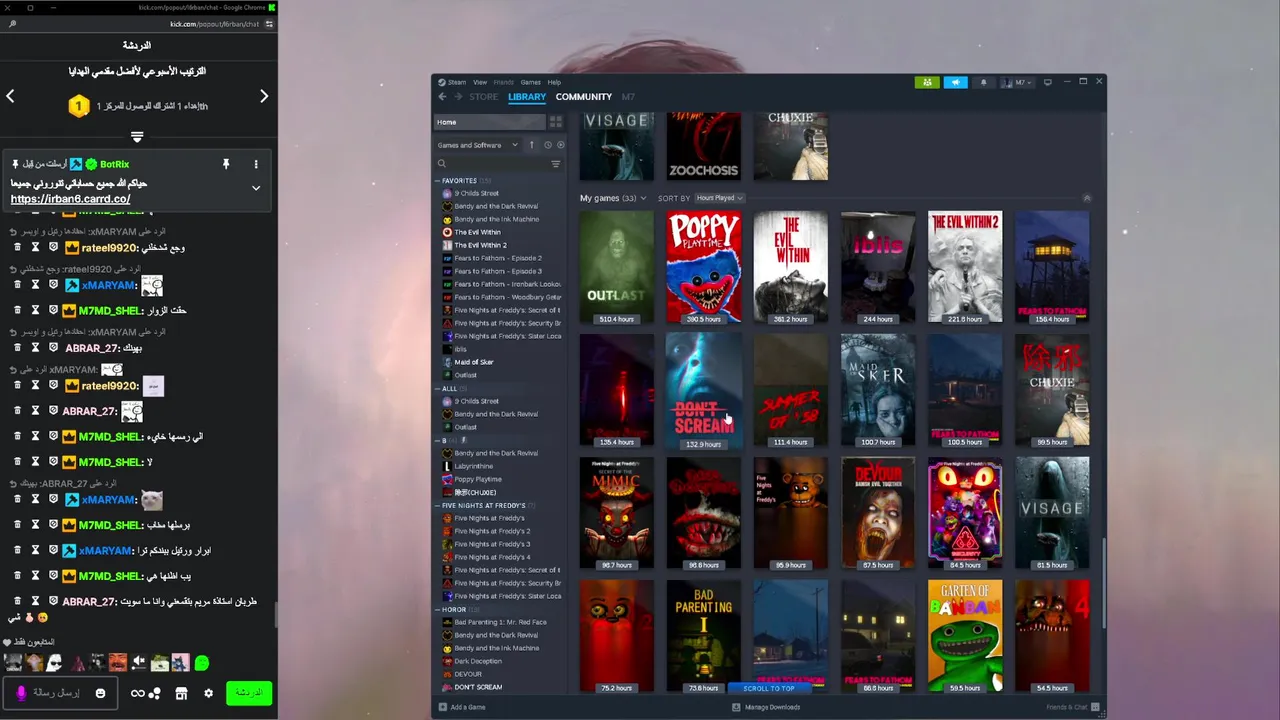Click the Add a Game plus icon
Screen dimensions: 1280x720
(x=443, y=707)
